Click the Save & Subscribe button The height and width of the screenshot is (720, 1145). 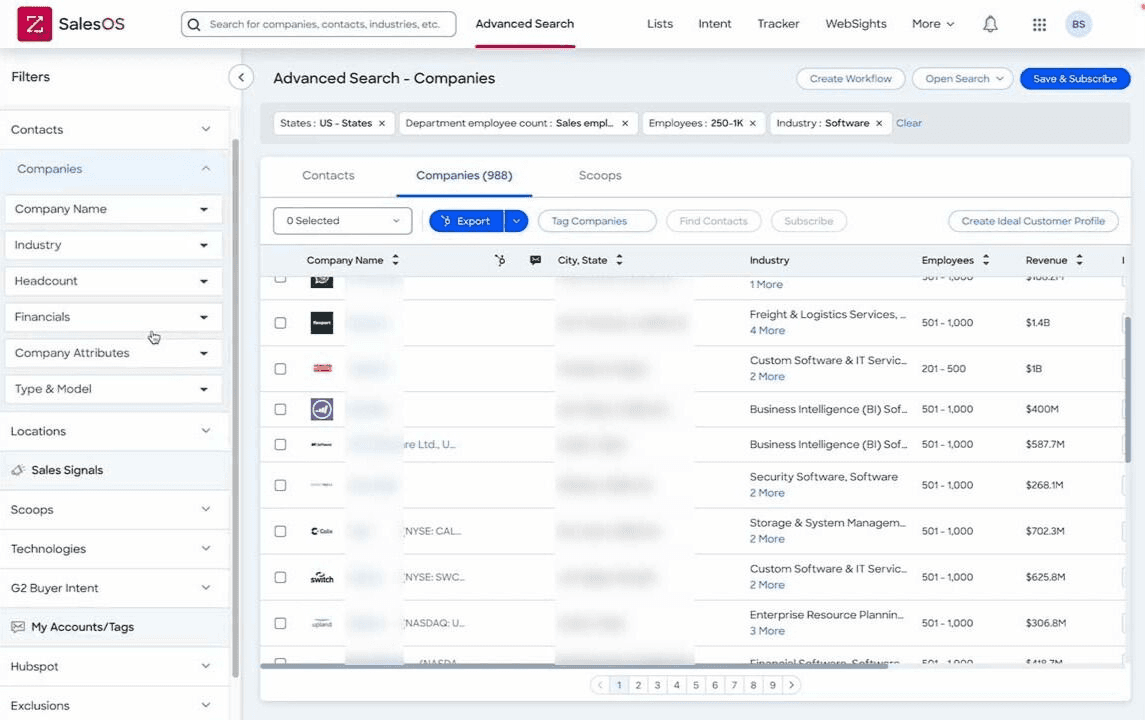pos(1075,79)
